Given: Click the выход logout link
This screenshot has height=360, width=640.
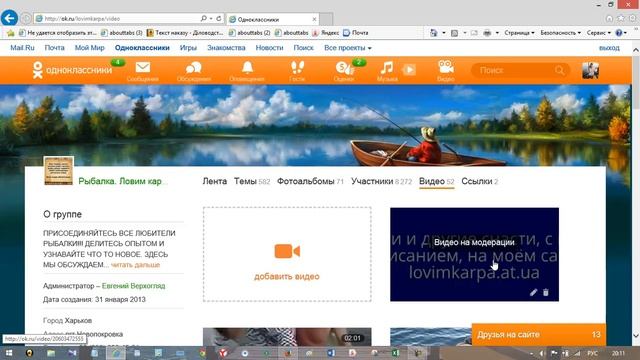Looking at the screenshot, I should tap(609, 48).
